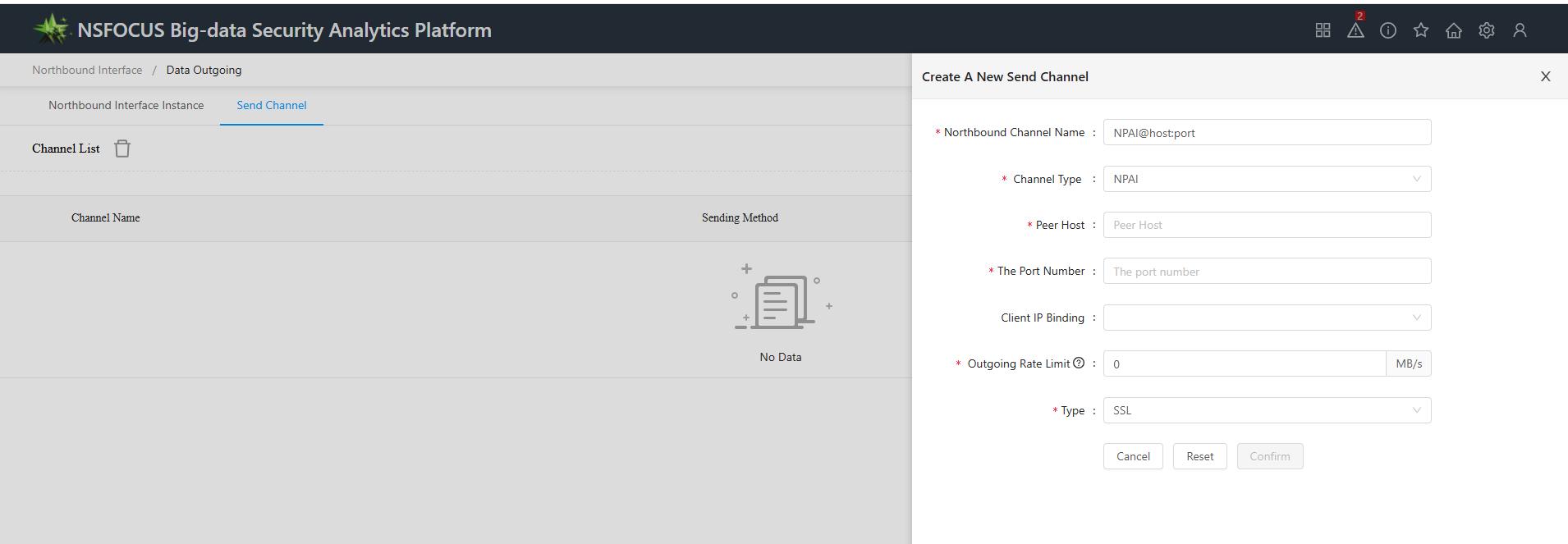The height and width of the screenshot is (544, 1568).
Task: Open favorites star icon in header
Action: (x=1421, y=30)
